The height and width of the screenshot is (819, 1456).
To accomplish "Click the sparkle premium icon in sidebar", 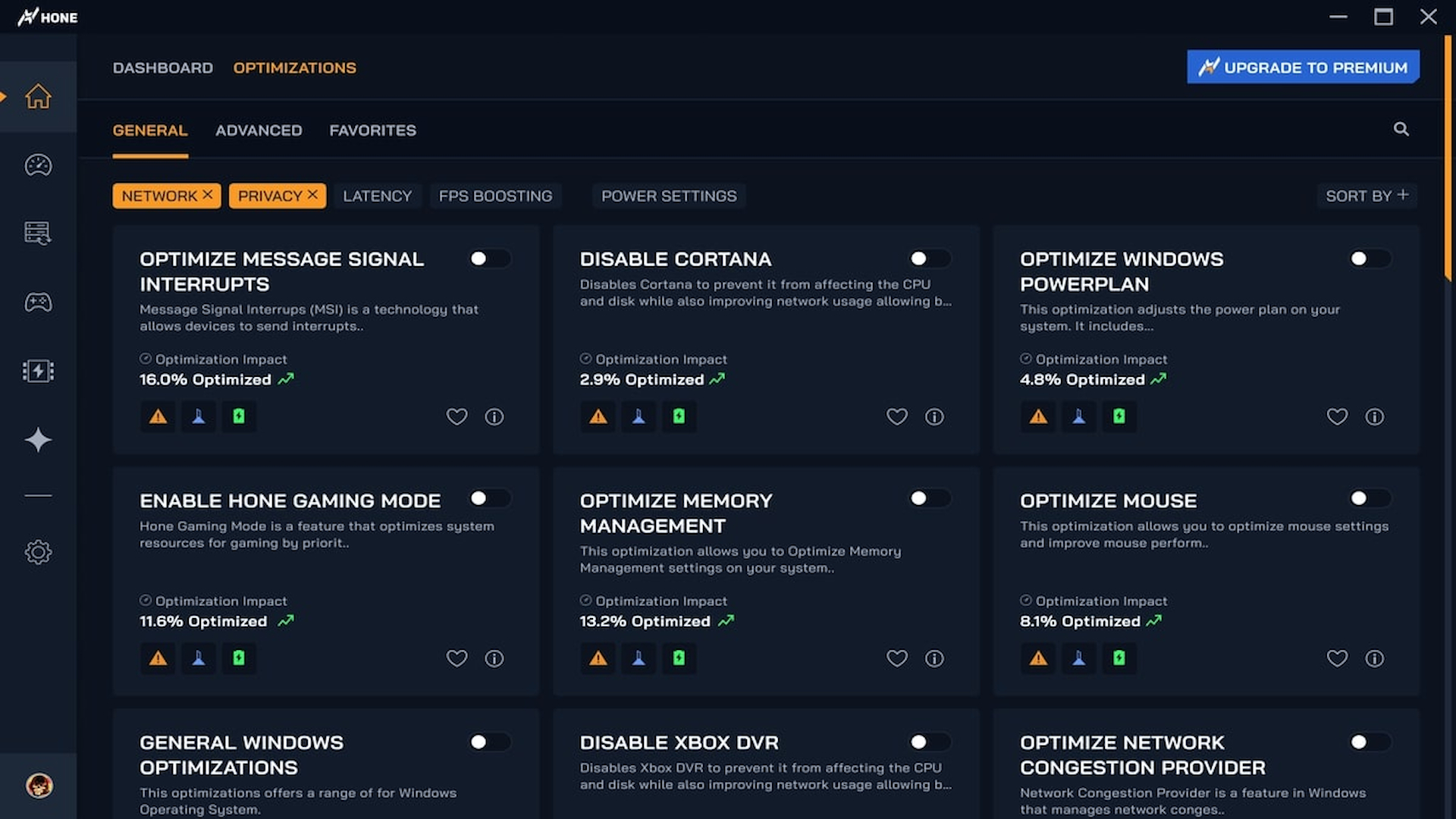I will tap(38, 440).
